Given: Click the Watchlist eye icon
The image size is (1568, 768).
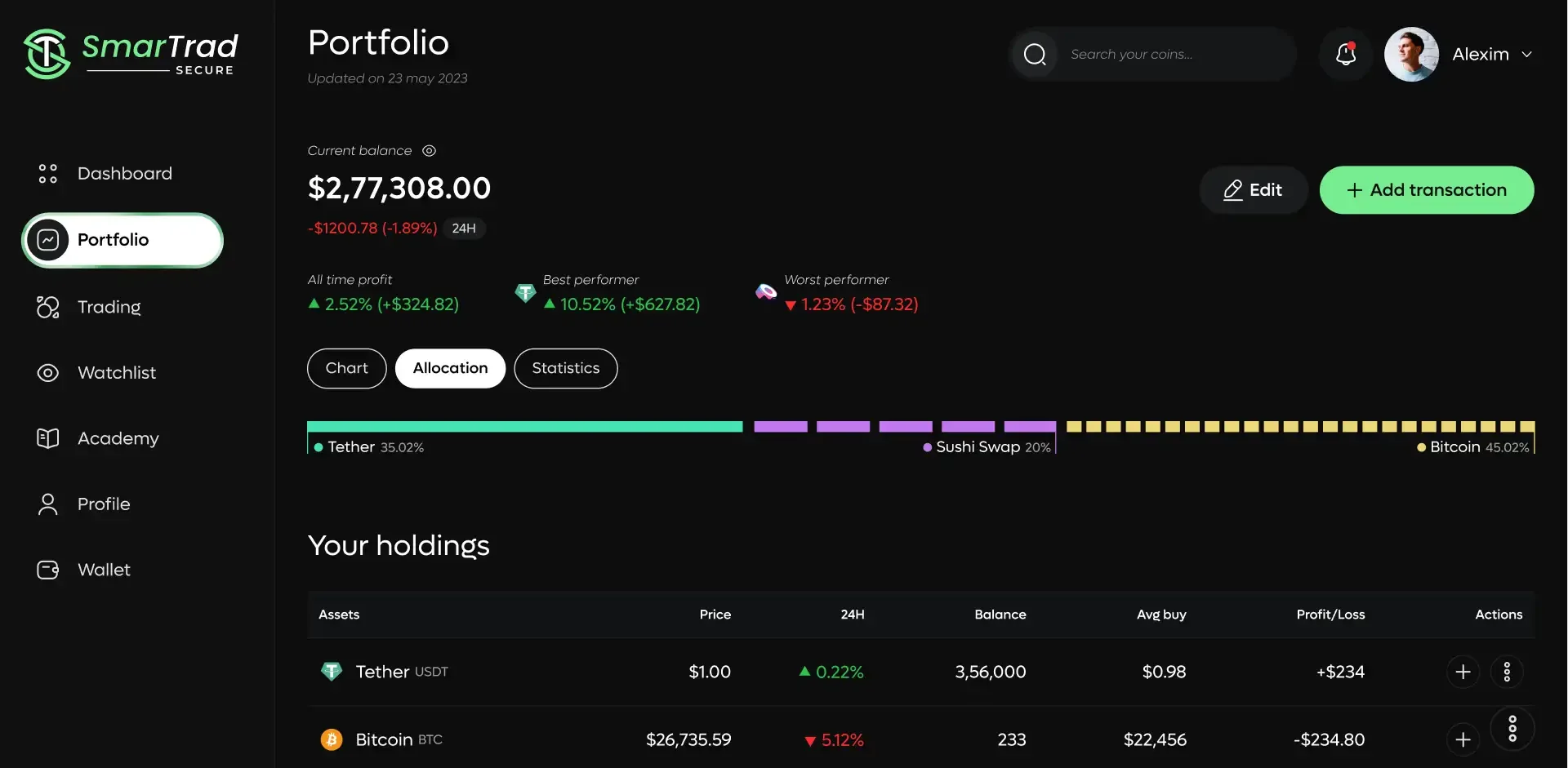Looking at the screenshot, I should click(x=48, y=373).
